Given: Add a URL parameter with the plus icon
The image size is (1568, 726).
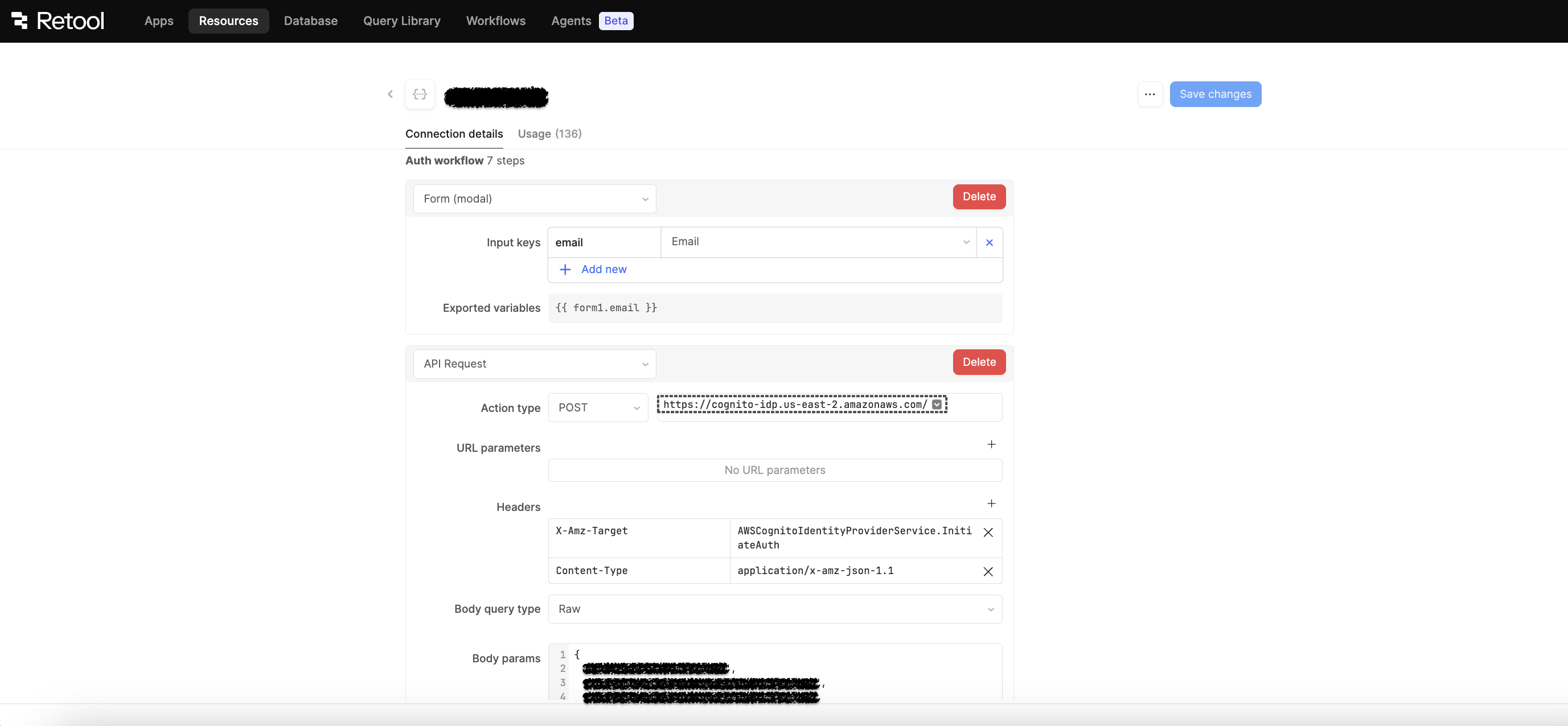Looking at the screenshot, I should (x=991, y=444).
